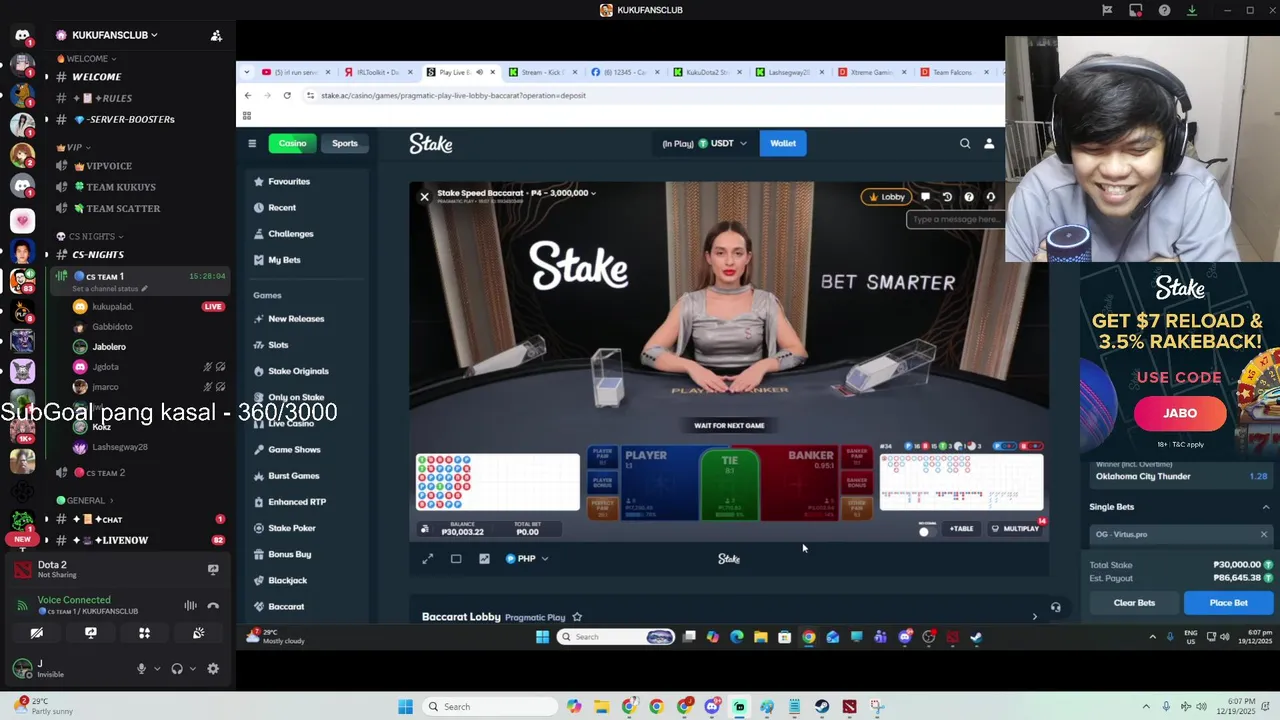Open the game history clock icon
This screenshot has width=1280, height=720.
[947, 197]
